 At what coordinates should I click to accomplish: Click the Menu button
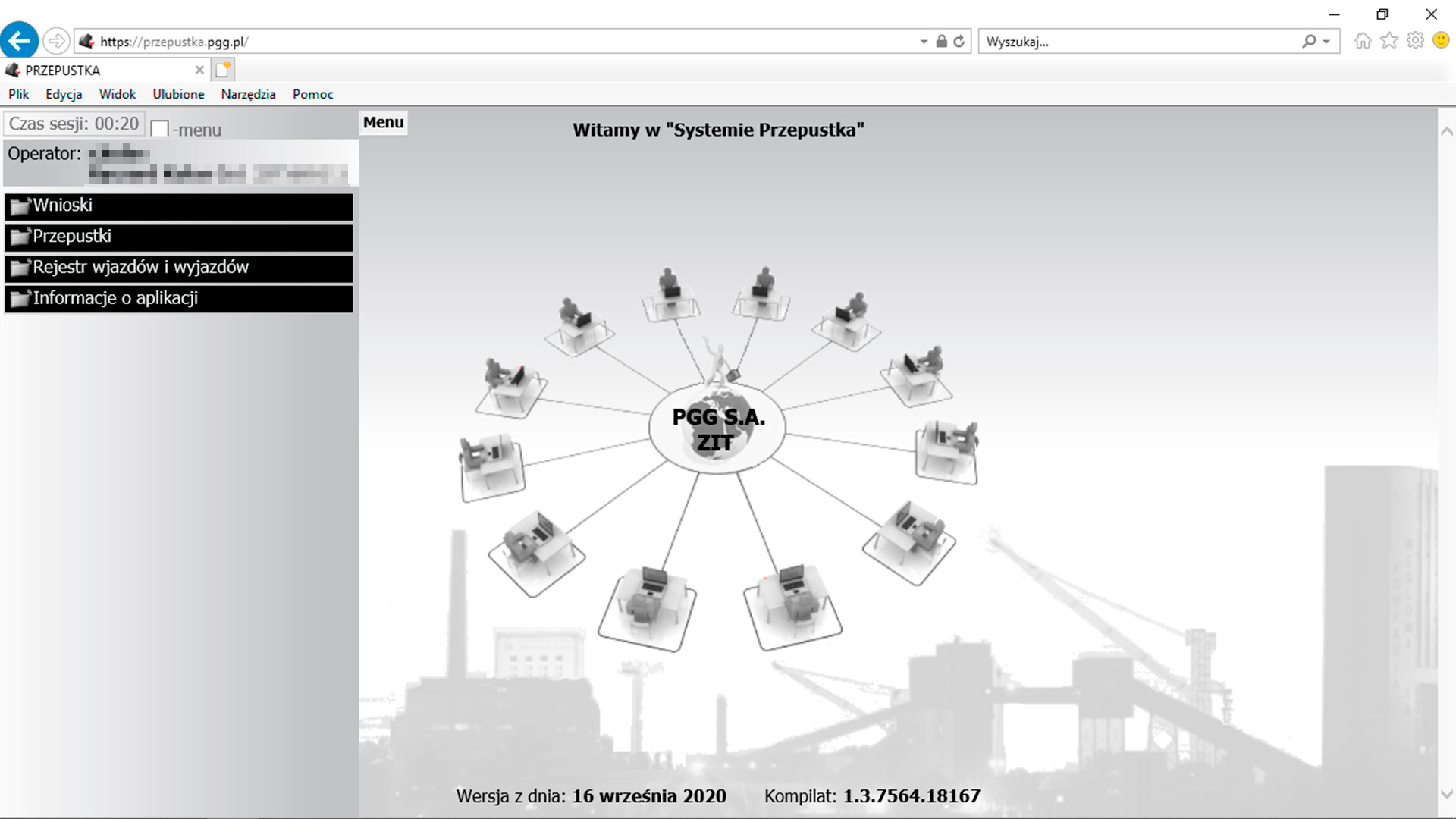pos(384,122)
